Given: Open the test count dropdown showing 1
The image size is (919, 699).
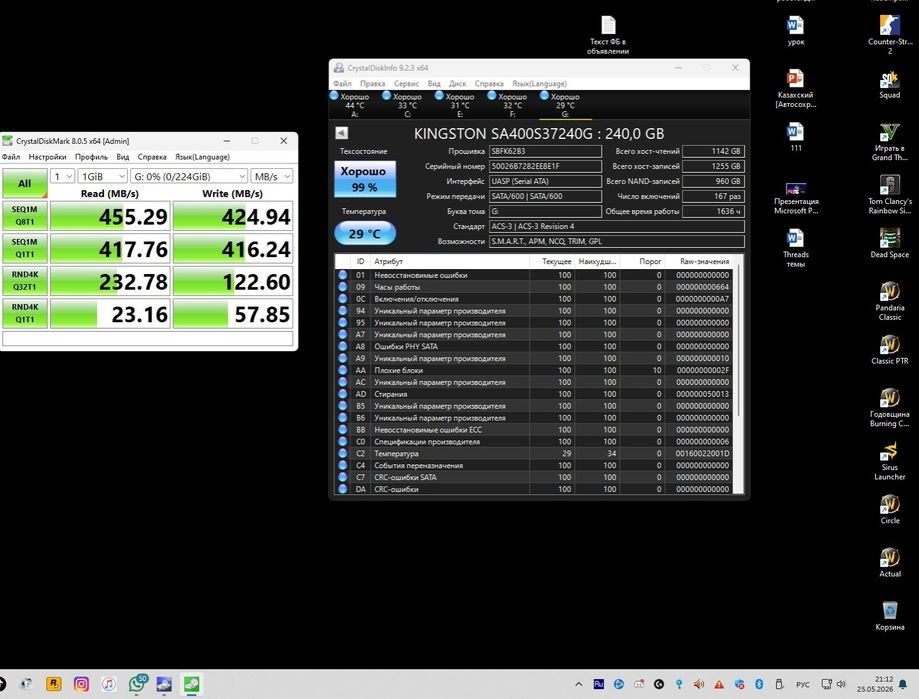Looking at the screenshot, I should [63, 176].
